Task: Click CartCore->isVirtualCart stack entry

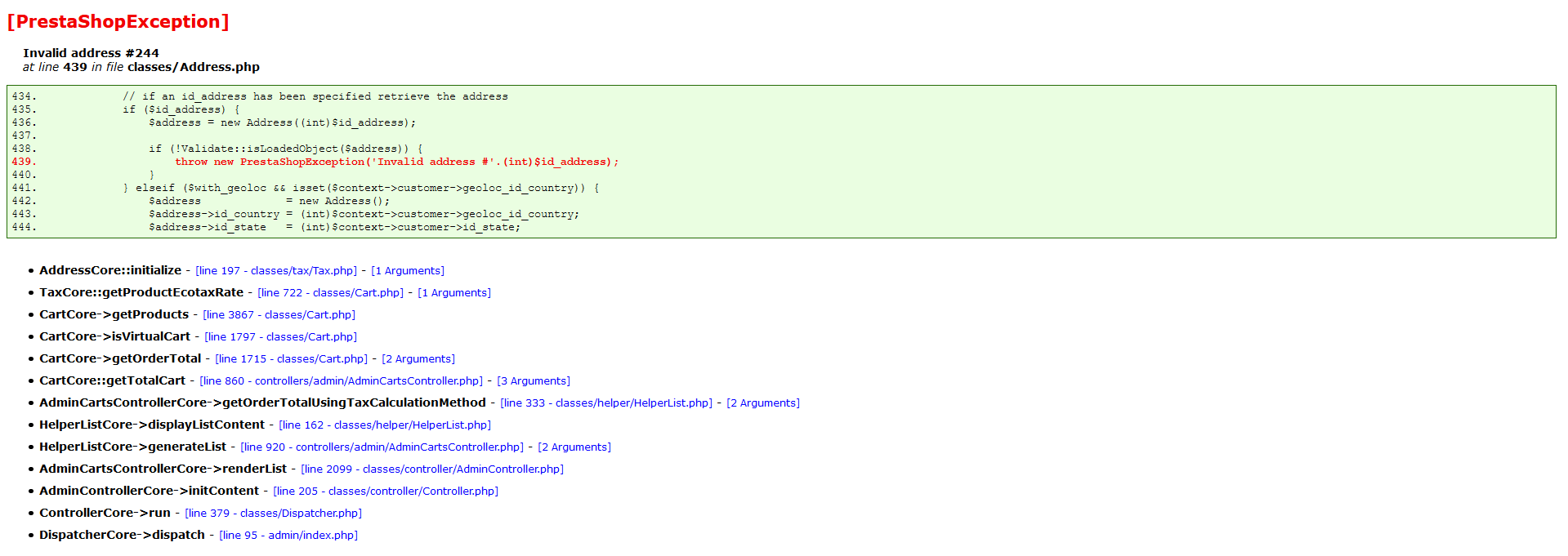Action: [x=114, y=336]
